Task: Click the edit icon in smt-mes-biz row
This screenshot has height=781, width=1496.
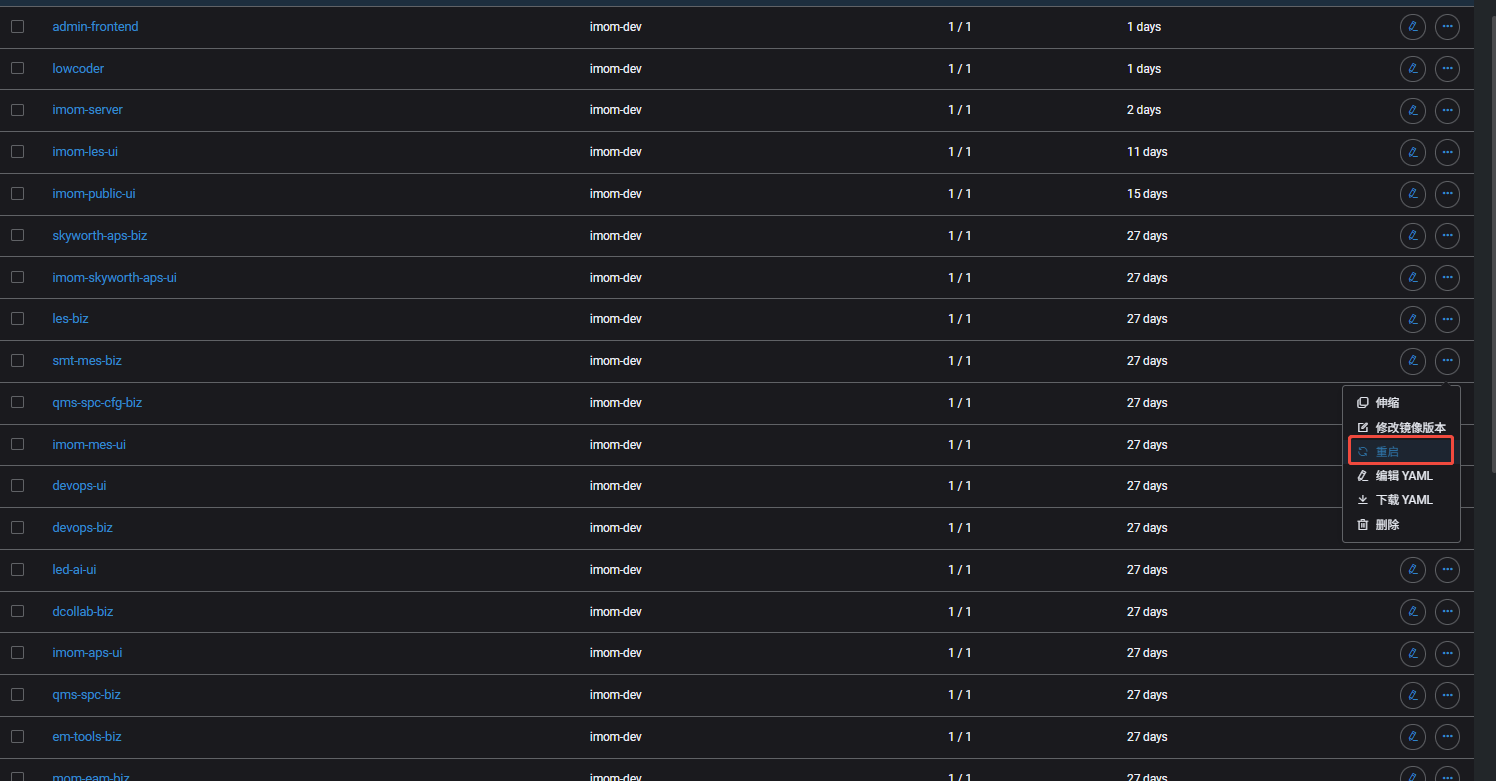Action: (x=1412, y=361)
